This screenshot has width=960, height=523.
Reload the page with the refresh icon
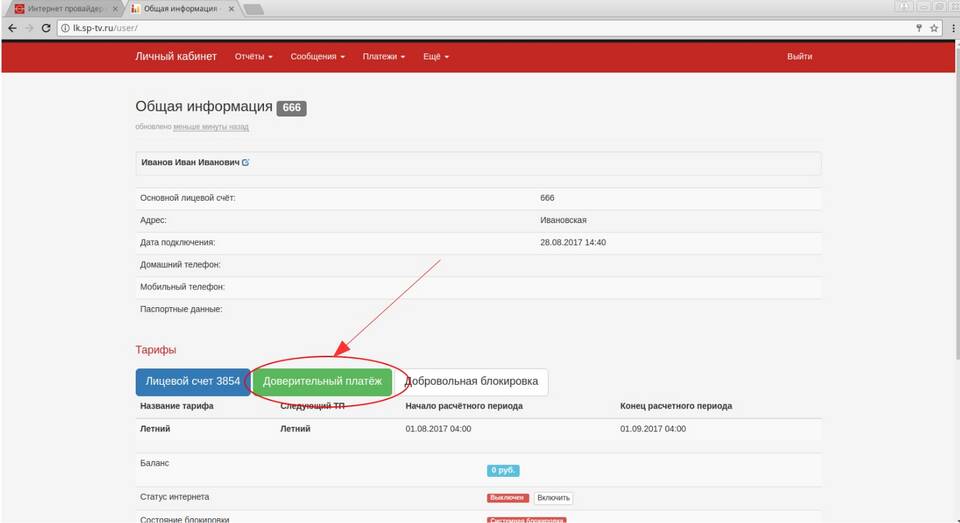47,28
